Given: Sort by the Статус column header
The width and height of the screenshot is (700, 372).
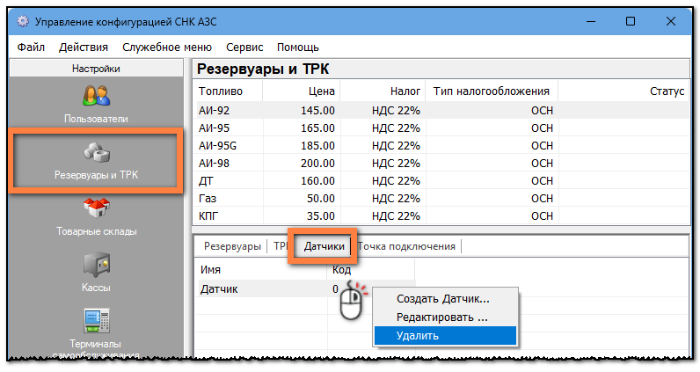Looking at the screenshot, I should (x=623, y=91).
